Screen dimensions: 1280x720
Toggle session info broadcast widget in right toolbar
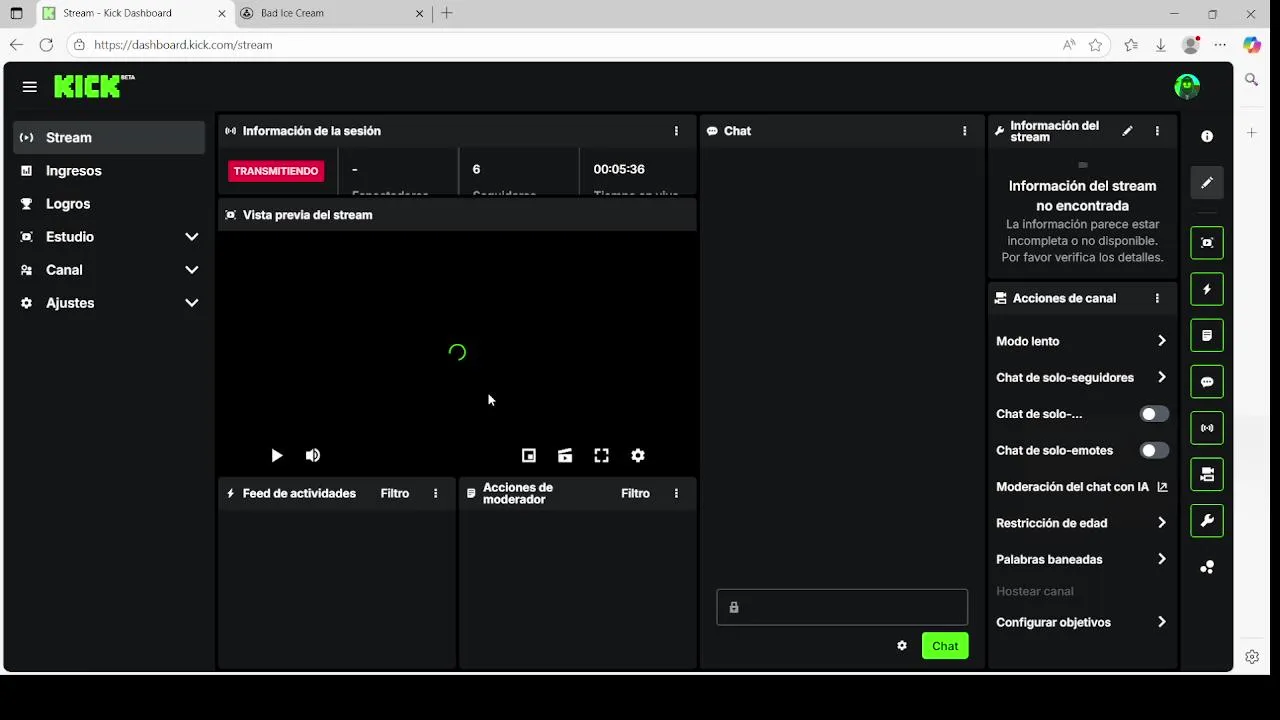point(1207,428)
